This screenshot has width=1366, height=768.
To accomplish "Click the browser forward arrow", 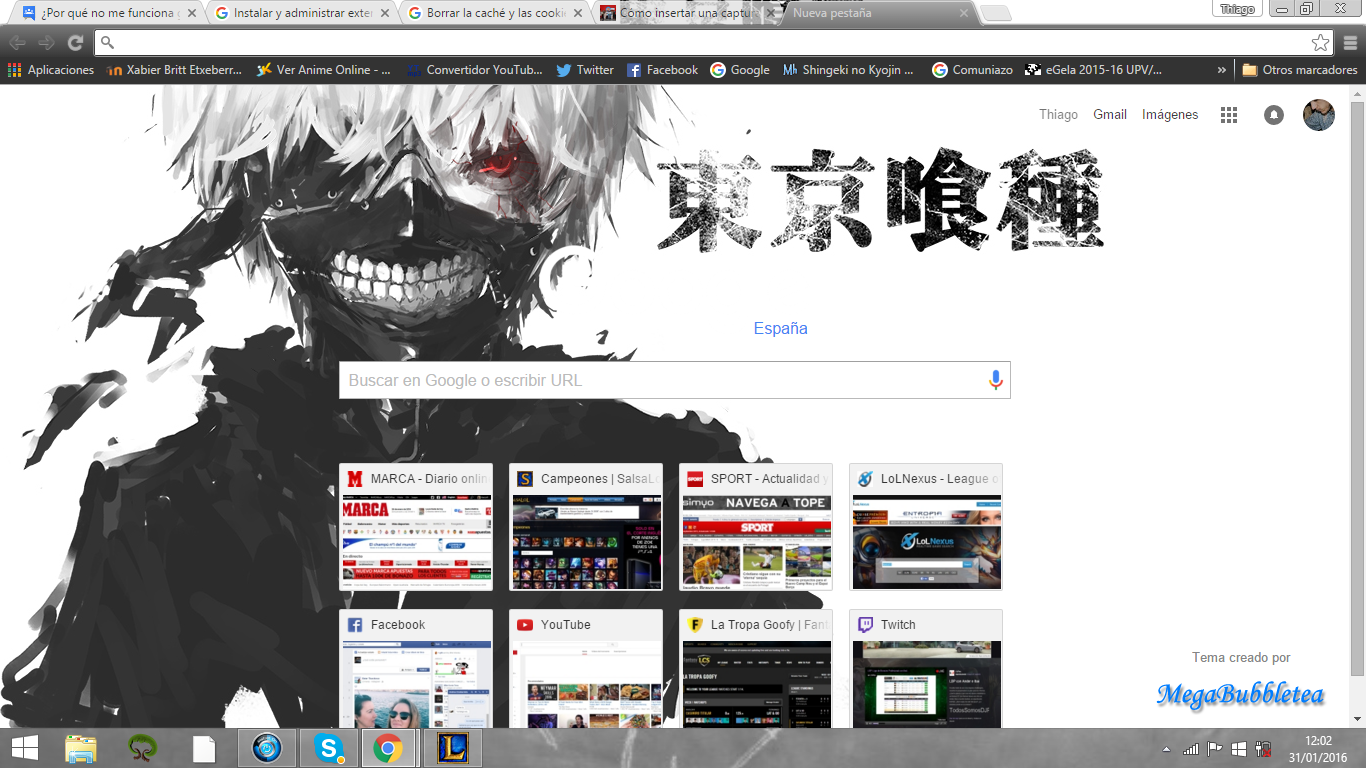I will (x=46, y=43).
